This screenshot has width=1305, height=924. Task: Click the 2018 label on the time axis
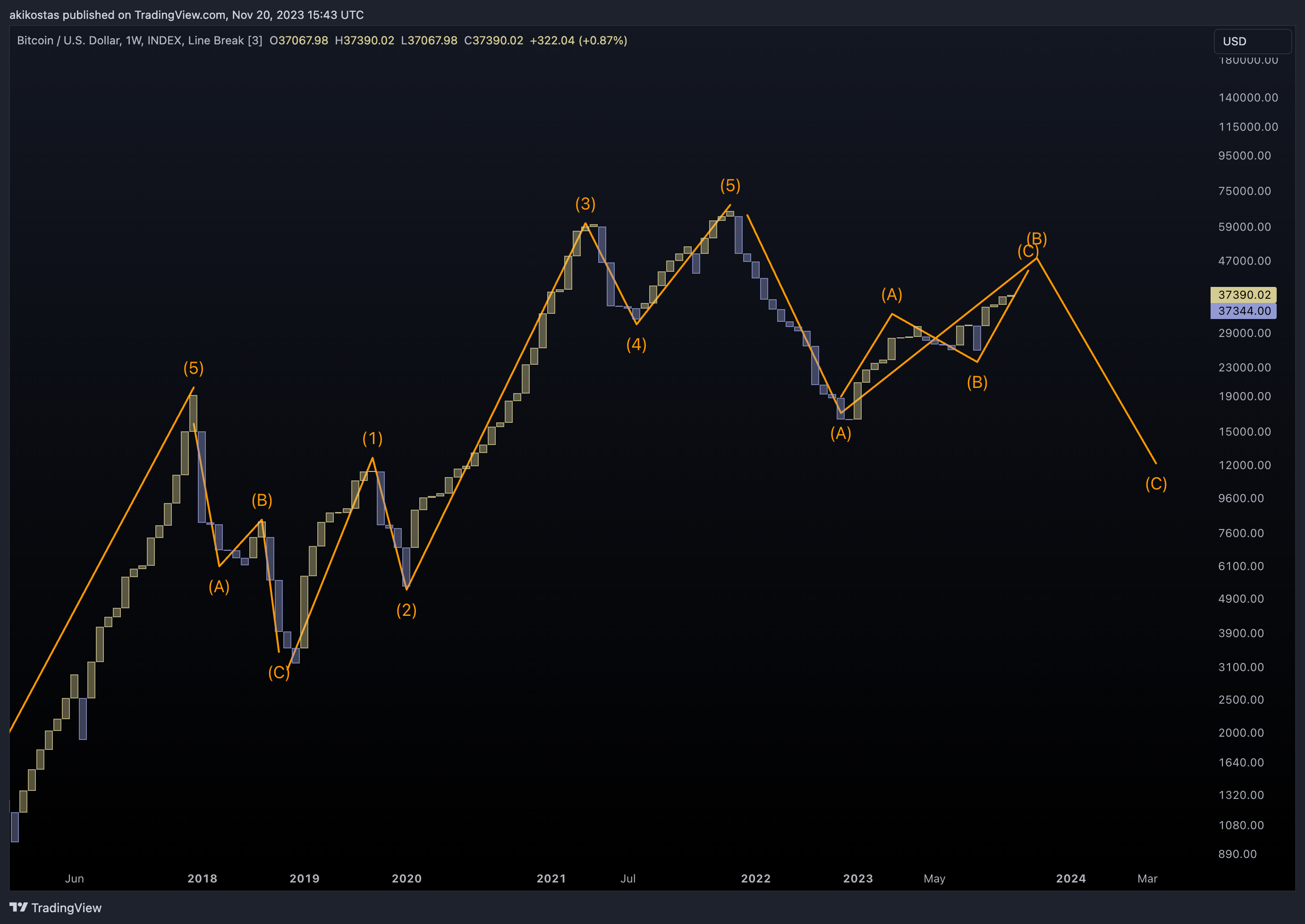203,879
